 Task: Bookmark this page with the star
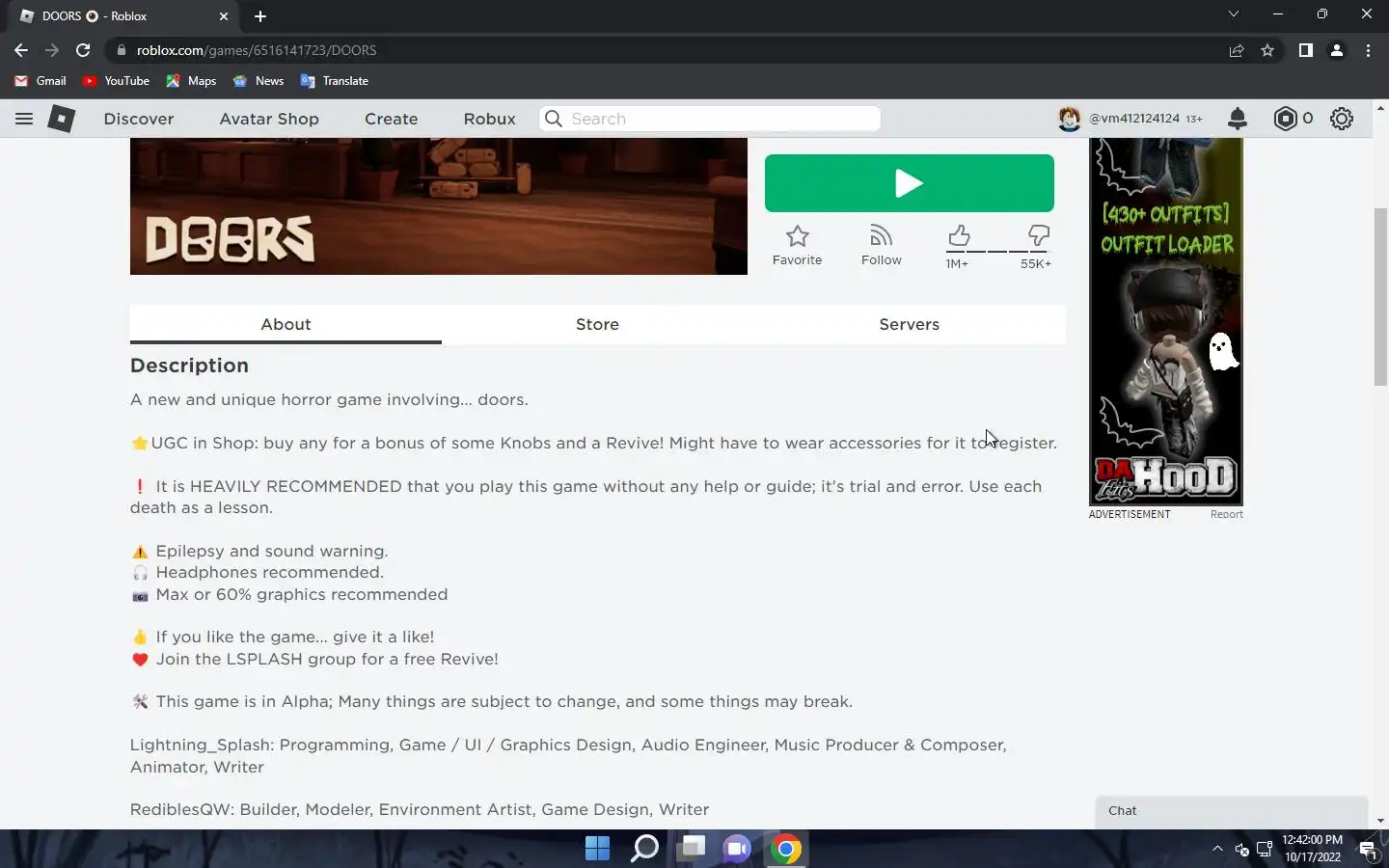tap(1267, 50)
